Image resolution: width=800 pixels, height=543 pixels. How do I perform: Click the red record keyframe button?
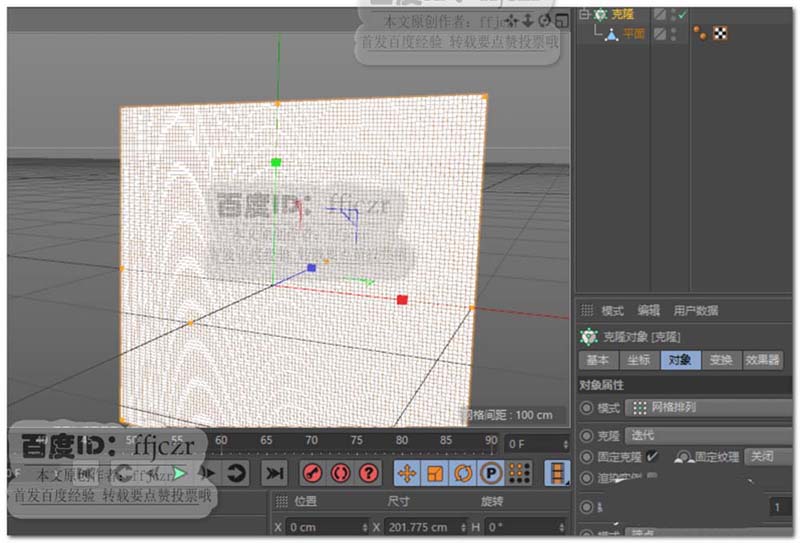(312, 474)
